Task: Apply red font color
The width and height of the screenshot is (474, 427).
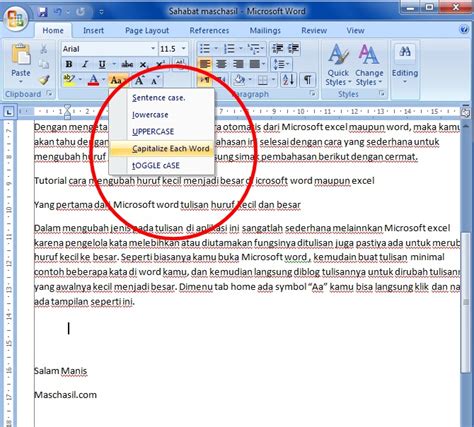Action: pos(94,80)
